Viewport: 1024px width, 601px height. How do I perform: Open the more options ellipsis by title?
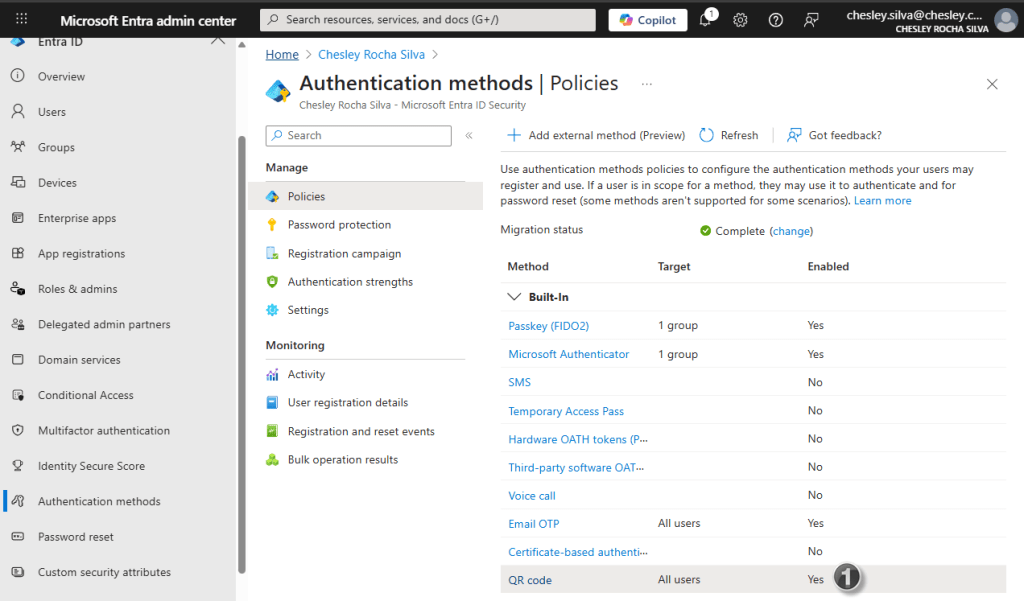point(647,84)
